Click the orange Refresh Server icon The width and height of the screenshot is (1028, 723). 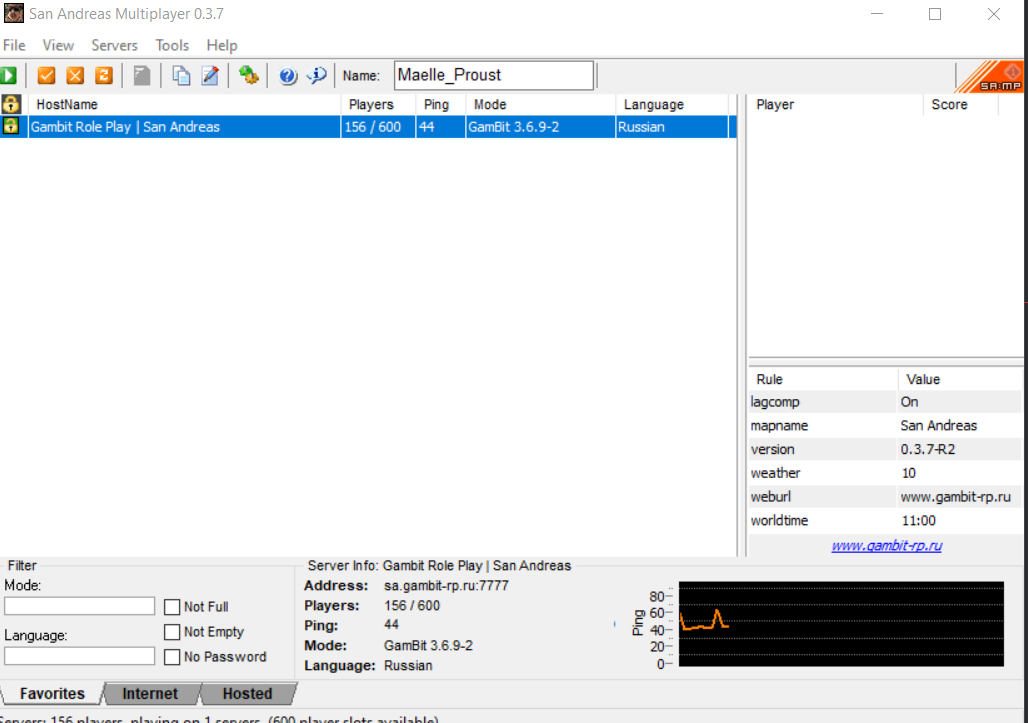(x=104, y=76)
